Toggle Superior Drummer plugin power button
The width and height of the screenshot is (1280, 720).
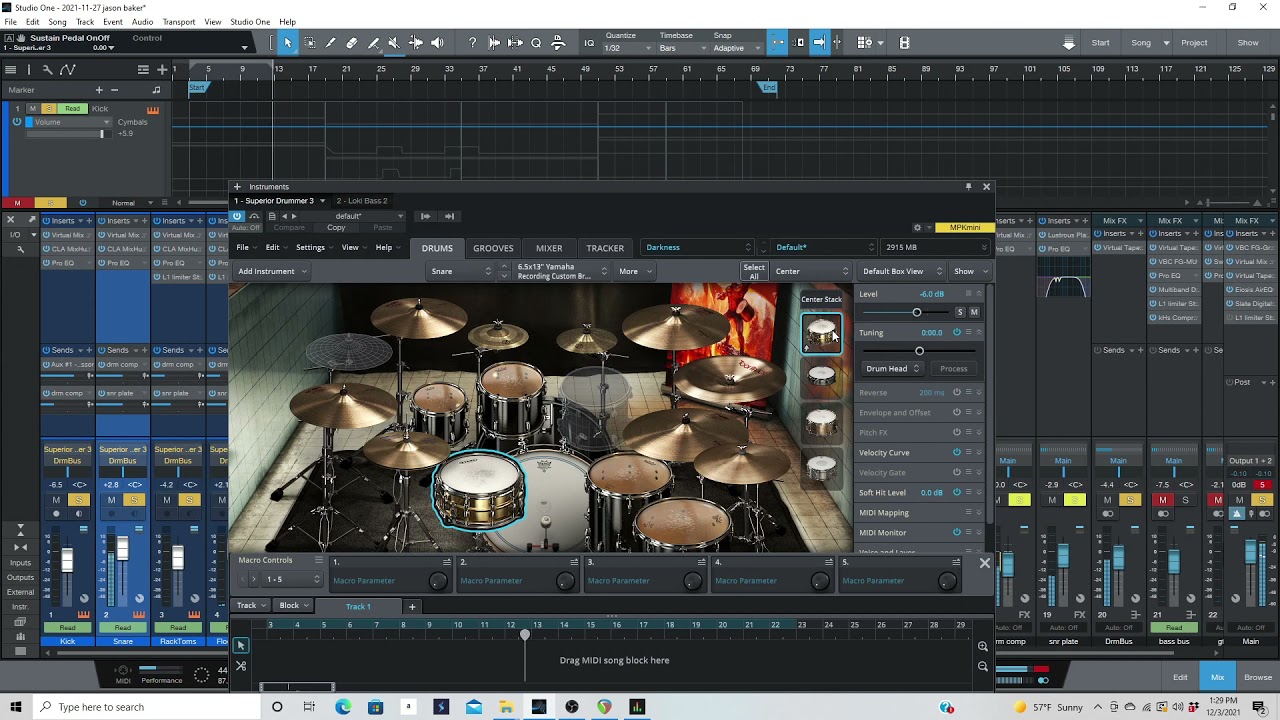pos(237,216)
